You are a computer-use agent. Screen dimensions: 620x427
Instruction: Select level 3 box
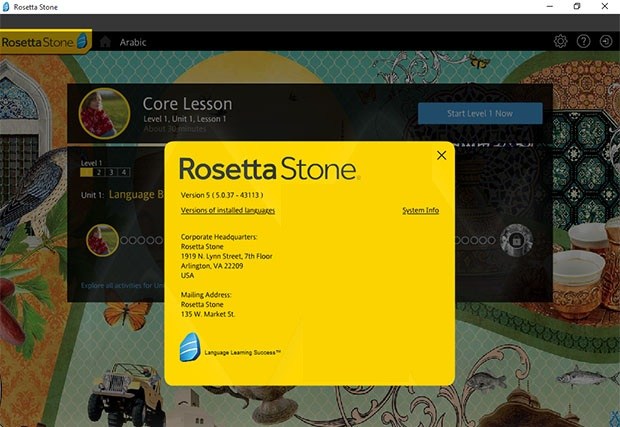(x=111, y=172)
